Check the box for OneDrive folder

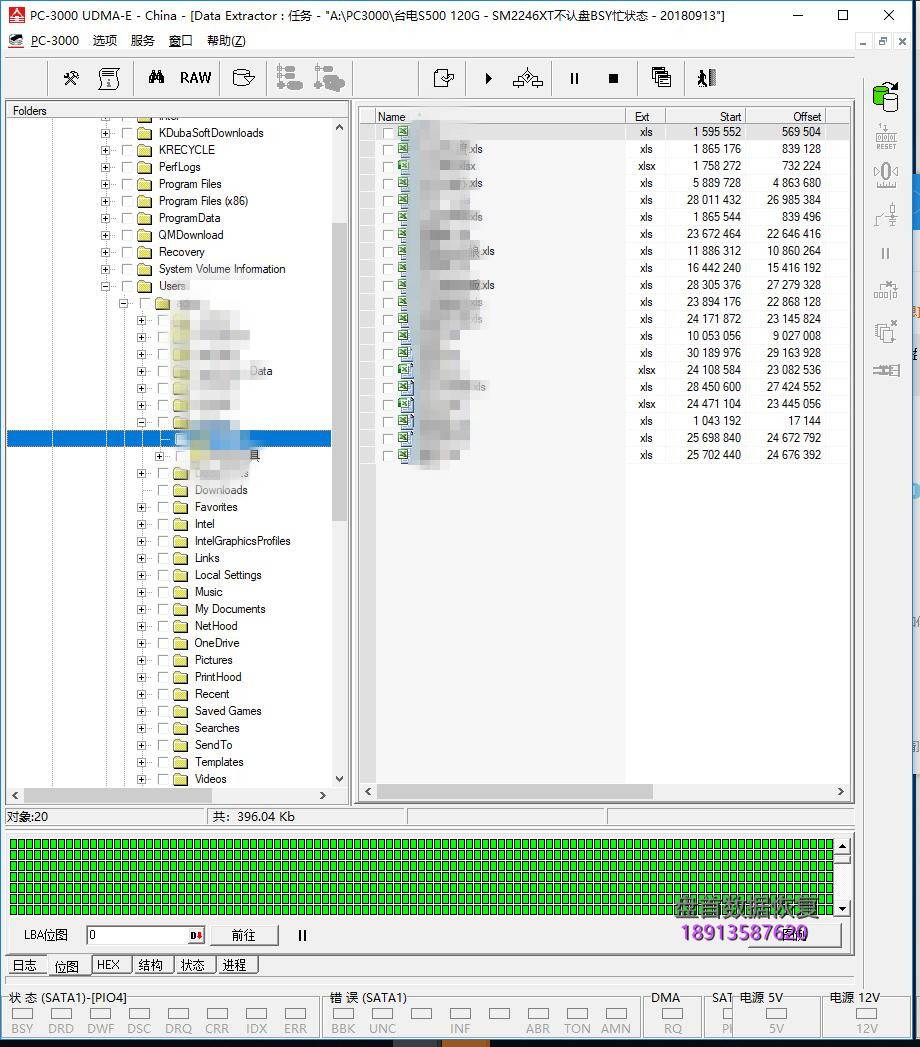pos(163,643)
